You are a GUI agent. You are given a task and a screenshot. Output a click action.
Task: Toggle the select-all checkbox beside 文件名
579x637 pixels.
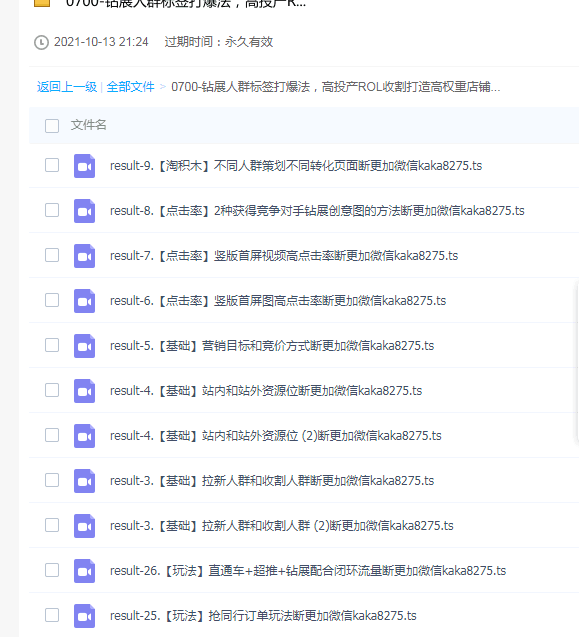click(x=52, y=126)
